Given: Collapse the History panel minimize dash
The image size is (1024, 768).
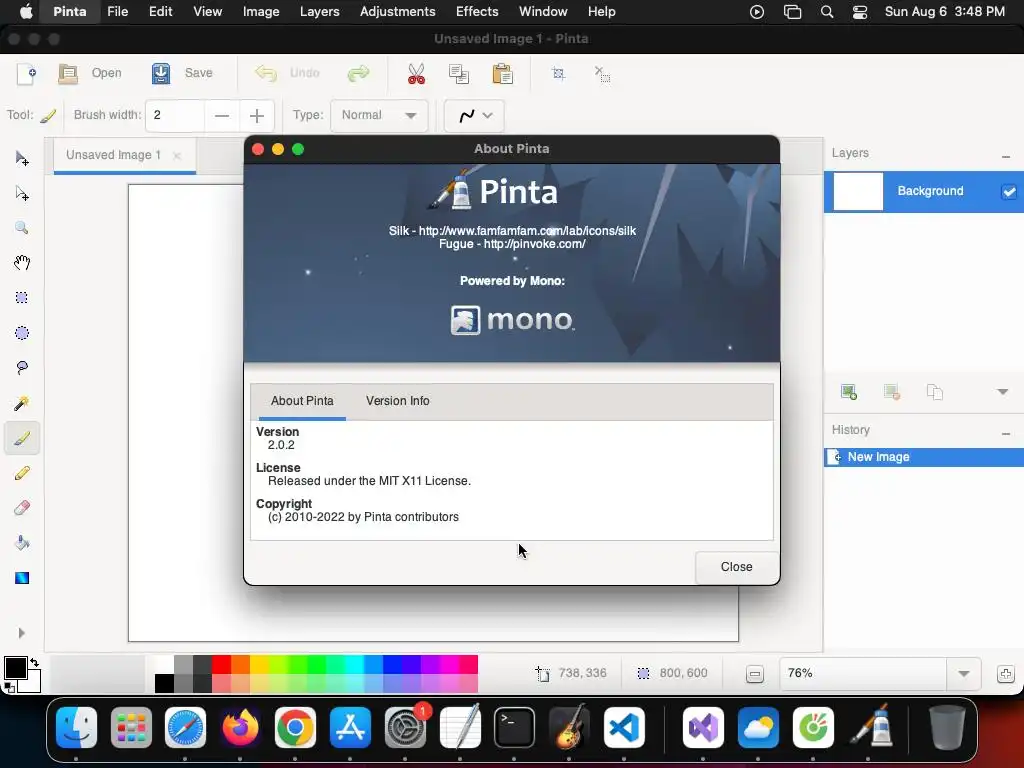Looking at the screenshot, I should coord(1006,434).
